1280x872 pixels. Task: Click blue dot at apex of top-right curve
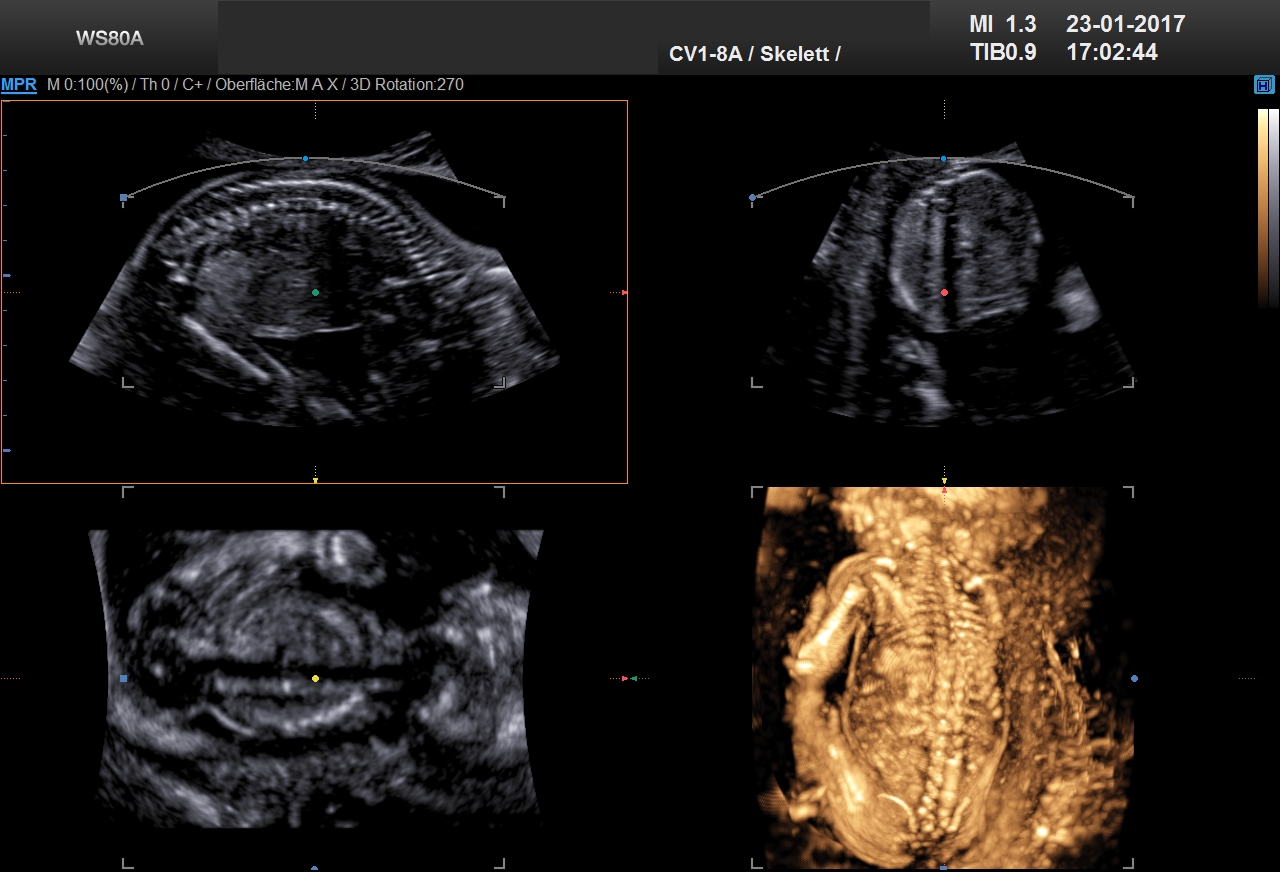(943, 158)
